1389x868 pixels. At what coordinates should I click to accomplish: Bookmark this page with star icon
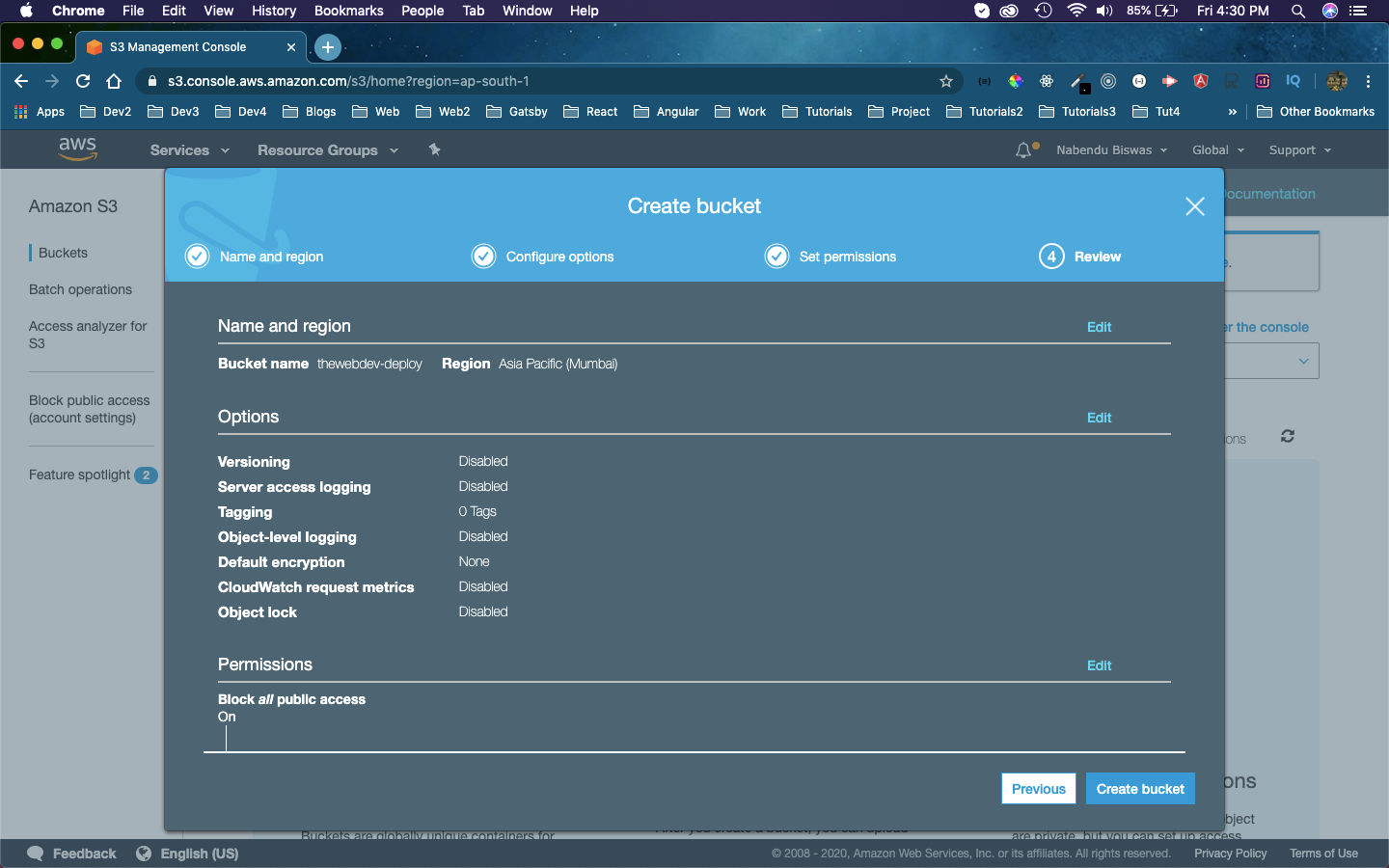click(x=946, y=81)
